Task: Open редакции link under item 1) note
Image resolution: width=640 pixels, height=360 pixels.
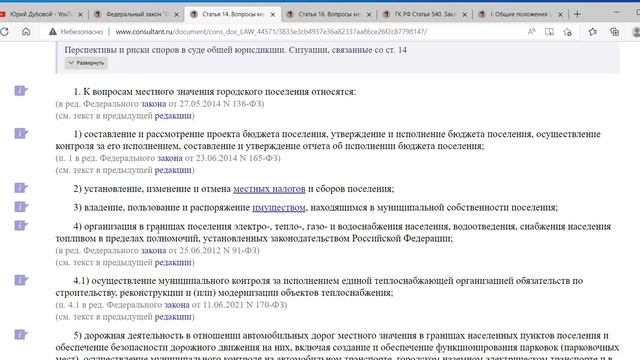Action: pos(173,170)
